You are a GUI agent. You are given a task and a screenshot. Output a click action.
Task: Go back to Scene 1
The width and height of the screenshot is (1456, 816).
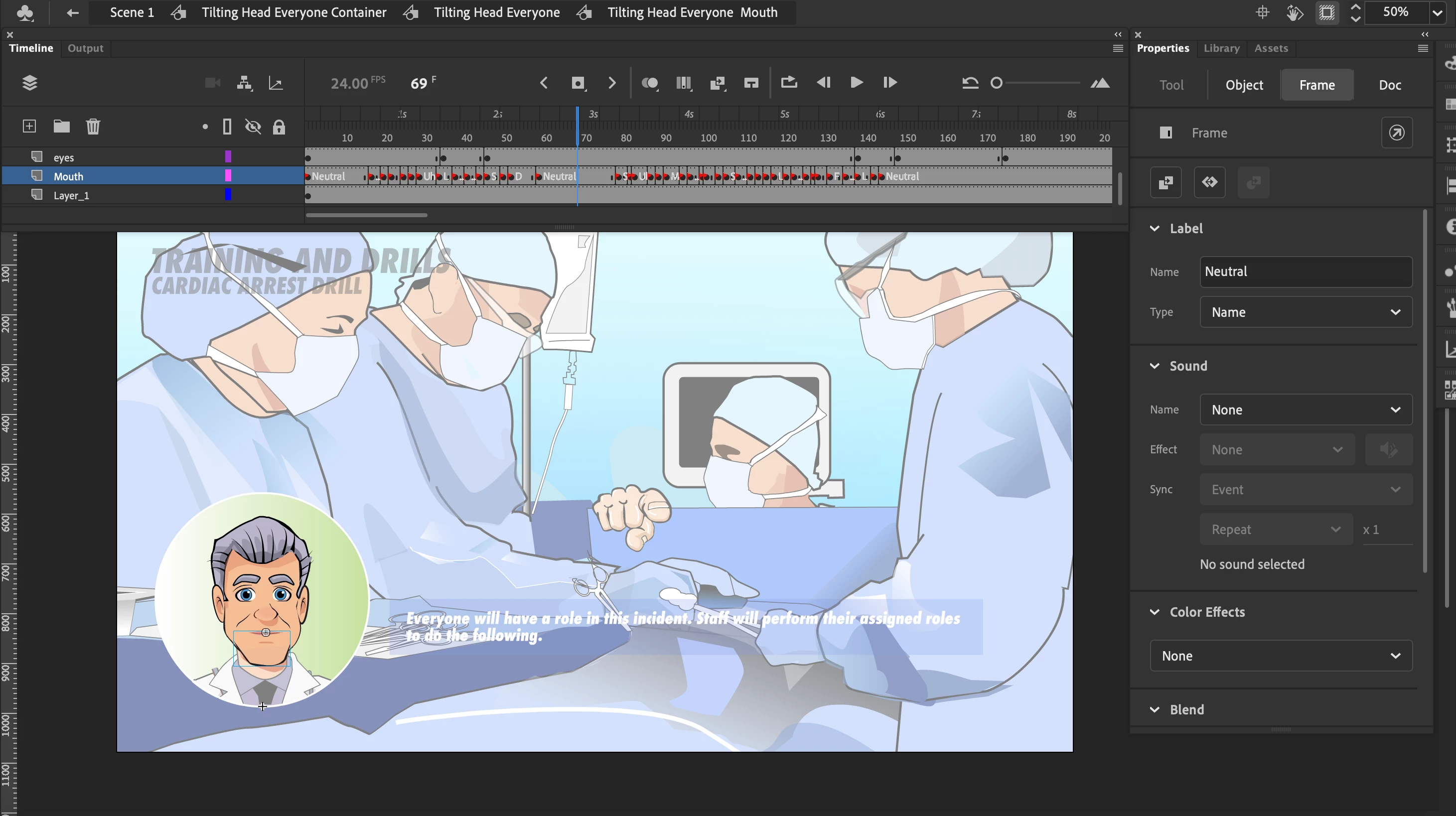[131, 12]
